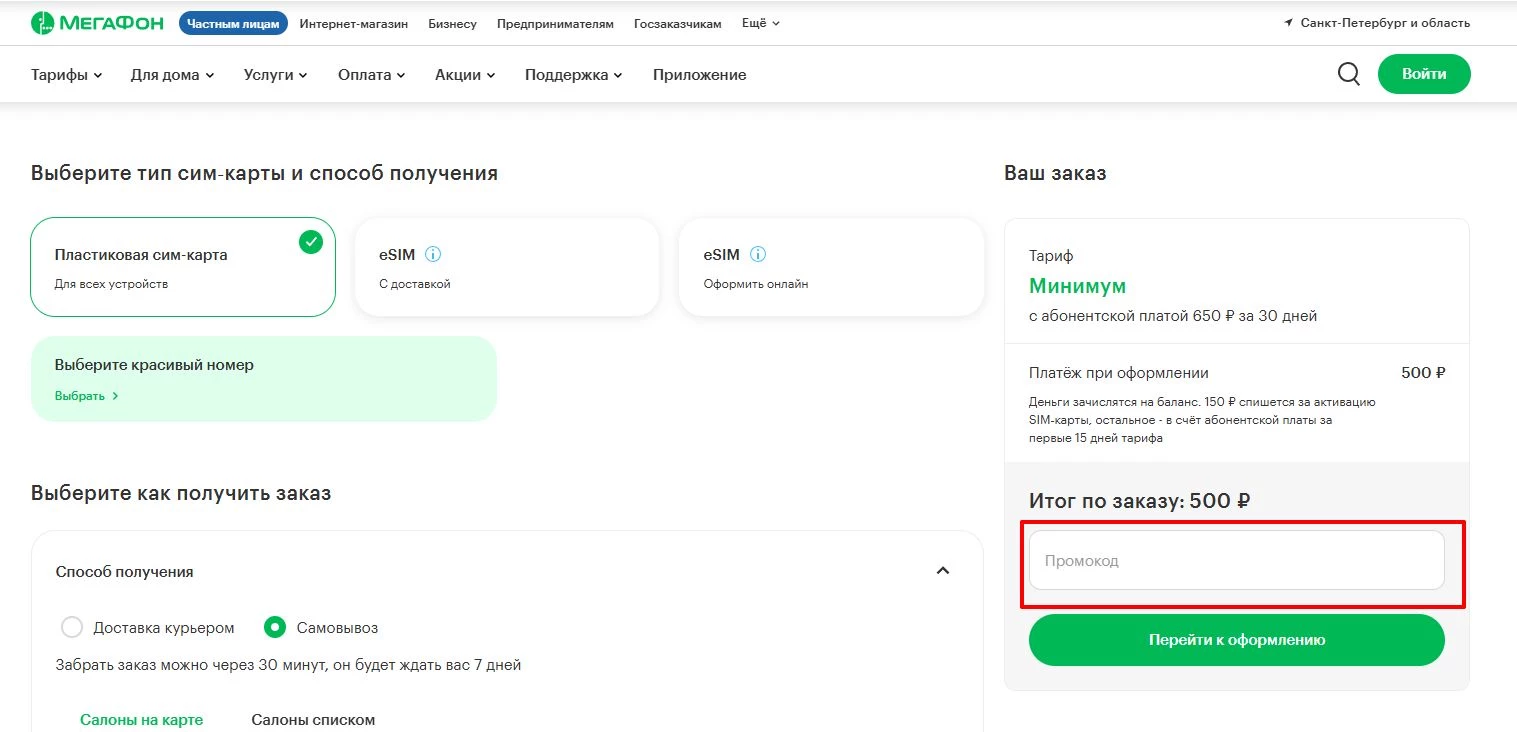This screenshot has height=732, width=1517.
Task: Select the Частным лицам tab
Action: [x=233, y=23]
